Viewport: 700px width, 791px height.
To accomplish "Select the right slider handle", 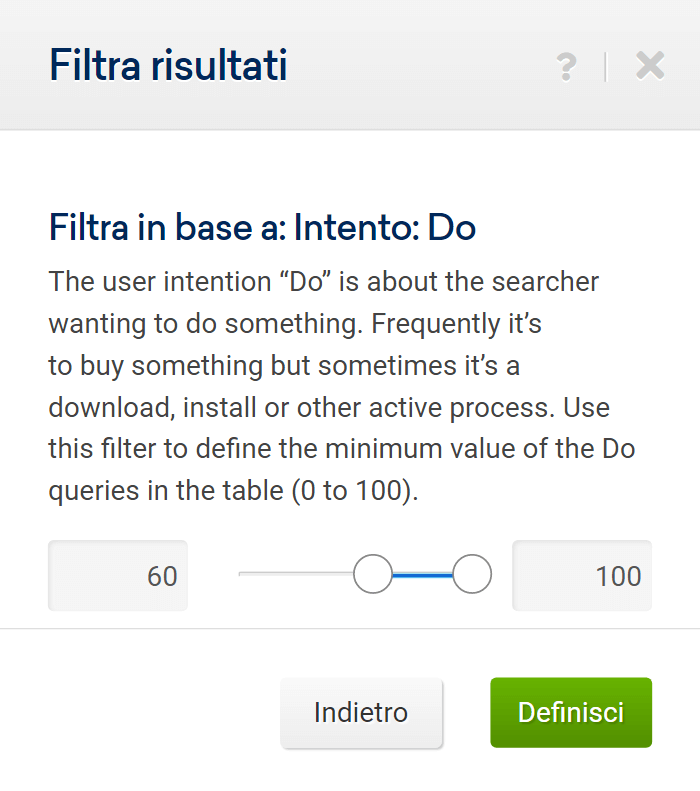I will pyautogui.click(x=472, y=575).
